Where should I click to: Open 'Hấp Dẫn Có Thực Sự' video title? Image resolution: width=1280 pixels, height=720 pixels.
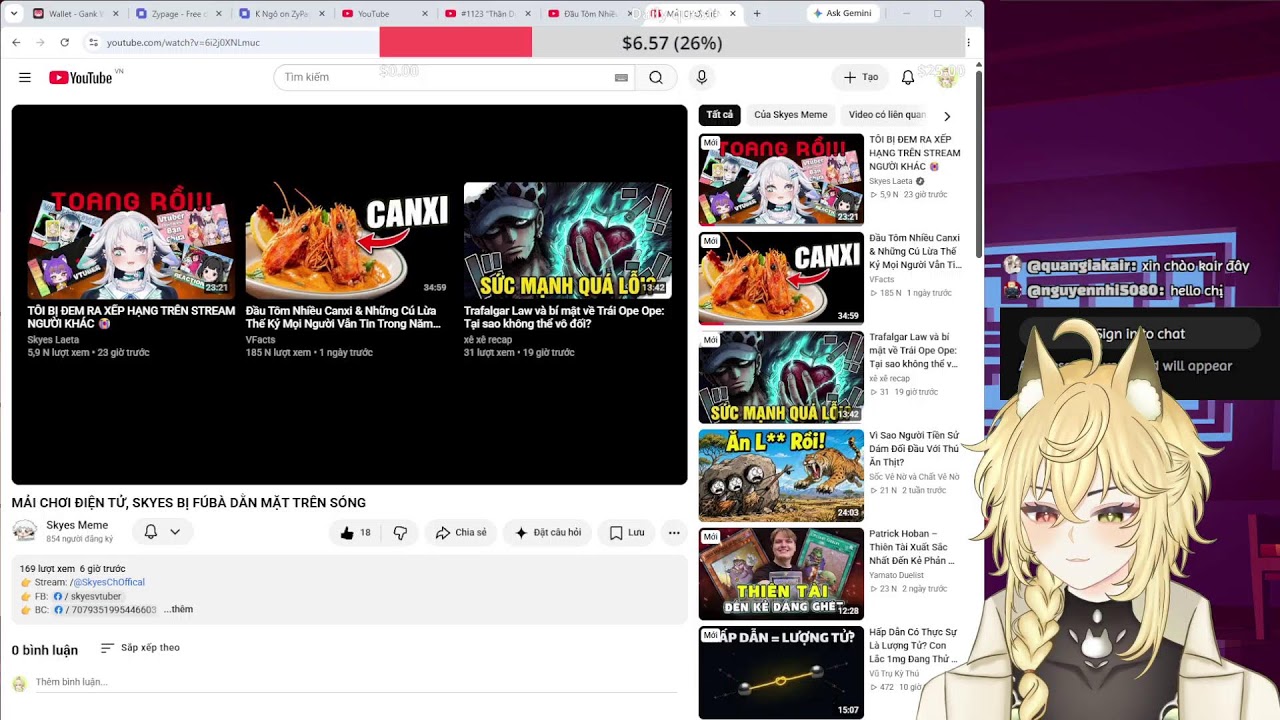[913, 646]
